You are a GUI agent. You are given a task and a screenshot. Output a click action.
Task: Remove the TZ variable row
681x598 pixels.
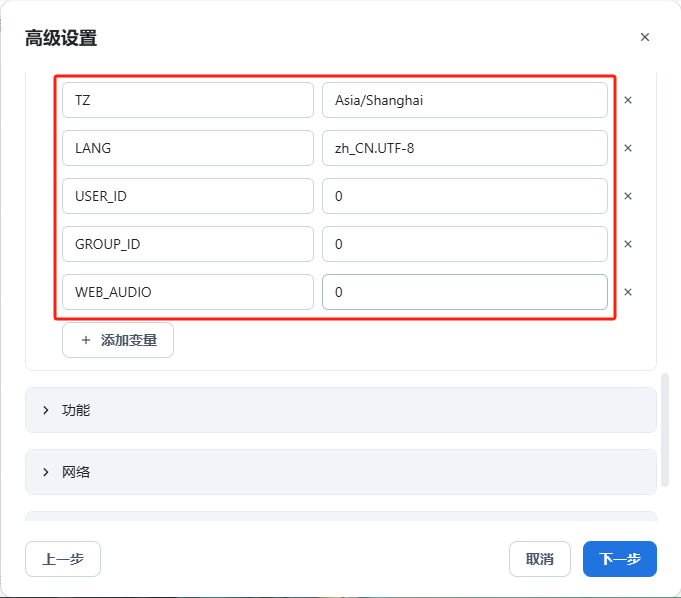point(628,100)
